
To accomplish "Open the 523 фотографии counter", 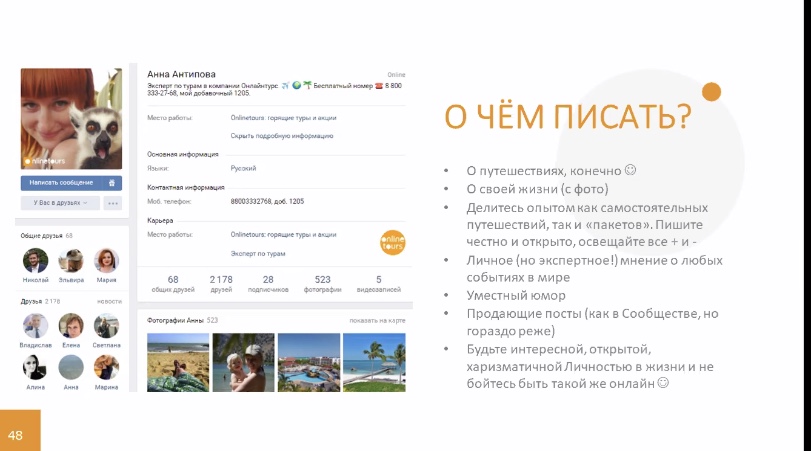I will coord(322,284).
